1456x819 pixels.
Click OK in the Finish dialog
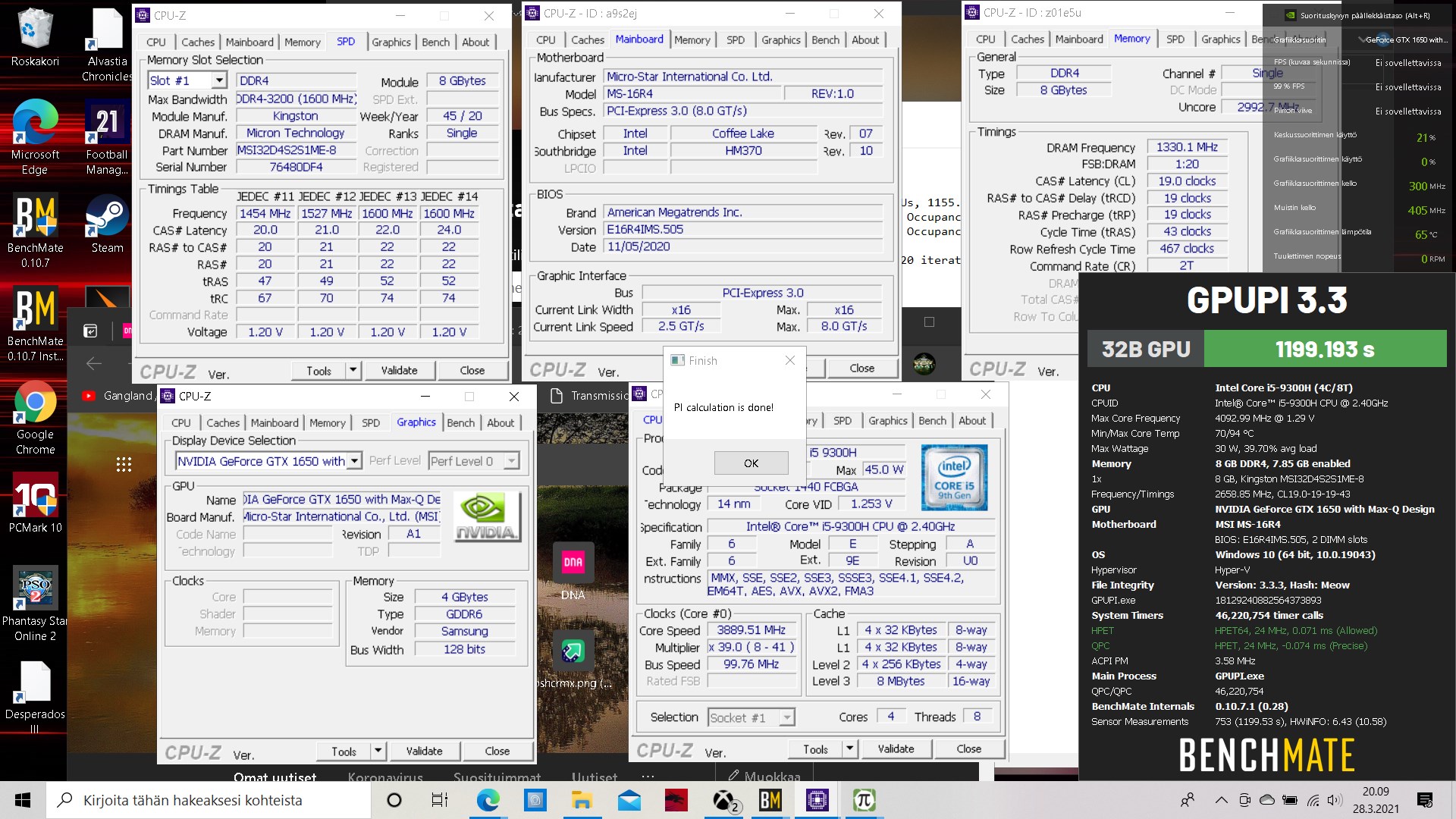click(x=751, y=463)
